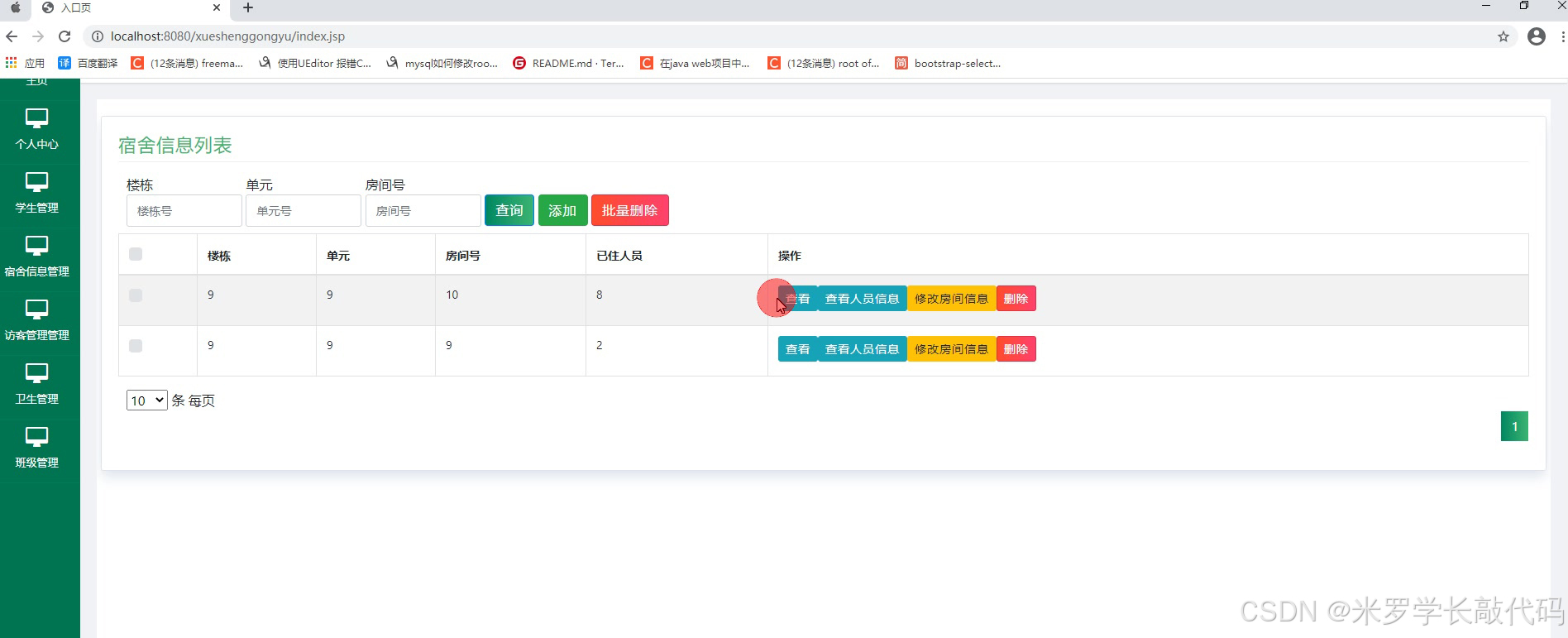
Task: Open the 应用 apps shortcut
Action: pyautogui.click(x=25, y=63)
